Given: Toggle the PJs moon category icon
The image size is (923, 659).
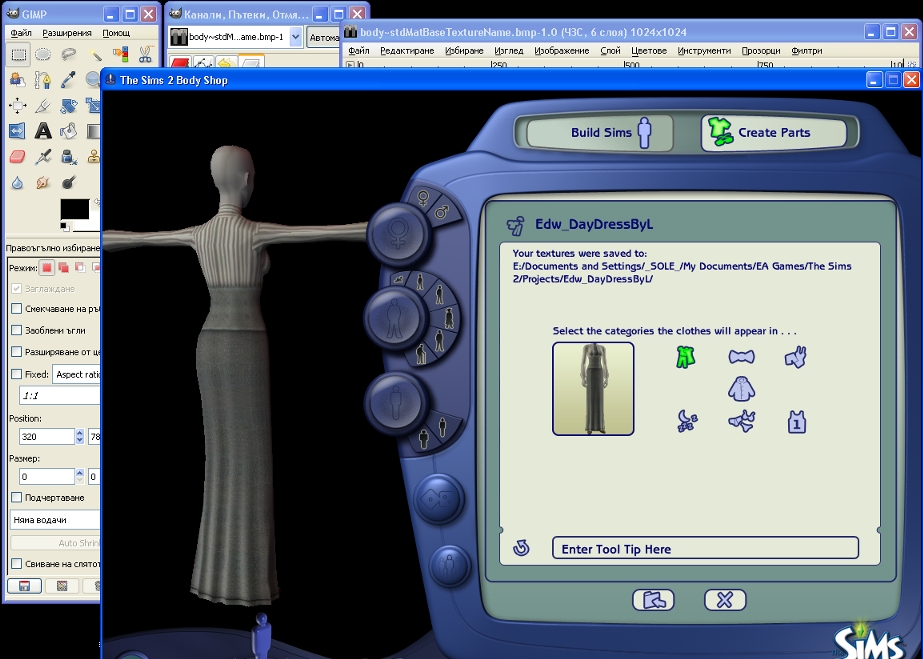Looking at the screenshot, I should 686,421.
